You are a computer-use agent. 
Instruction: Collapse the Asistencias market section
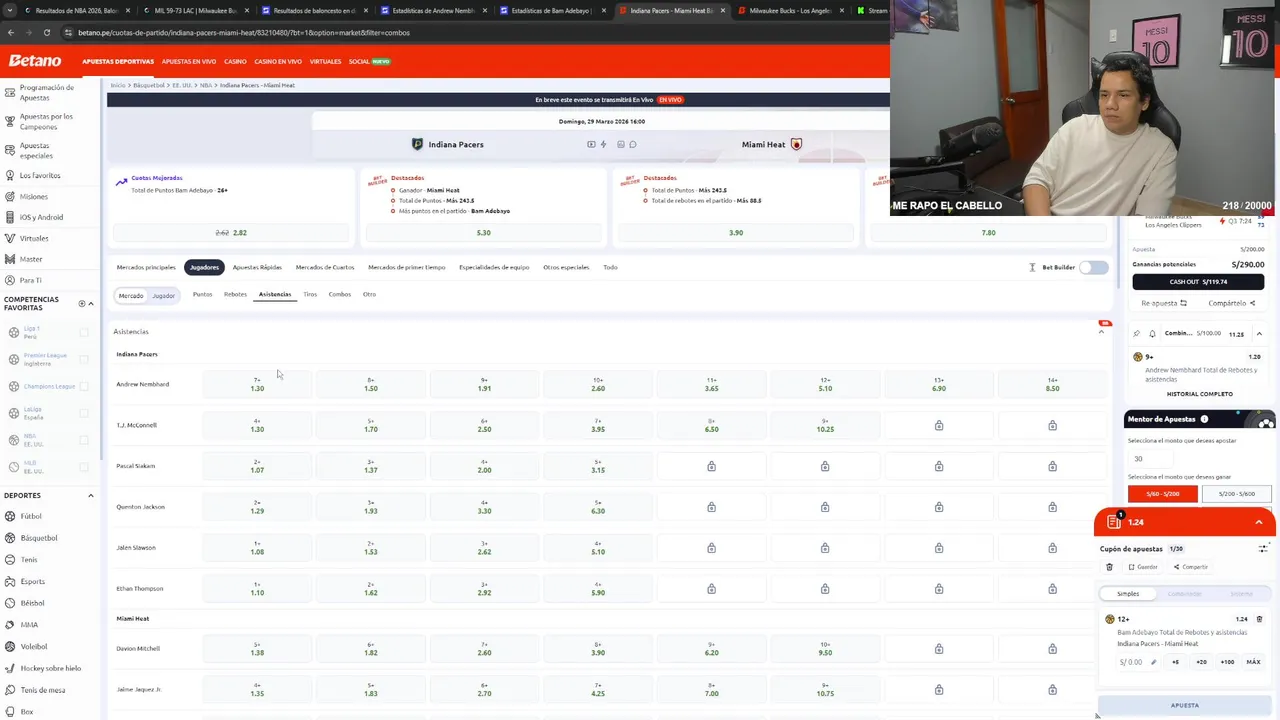pyautogui.click(x=1101, y=332)
